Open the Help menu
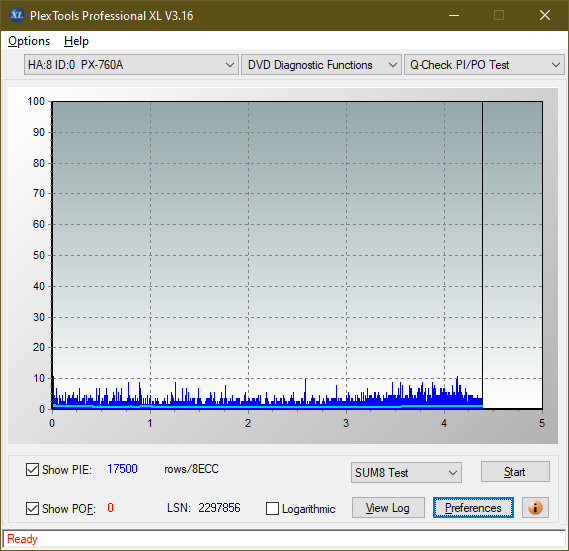This screenshot has width=569, height=551. pos(76,41)
